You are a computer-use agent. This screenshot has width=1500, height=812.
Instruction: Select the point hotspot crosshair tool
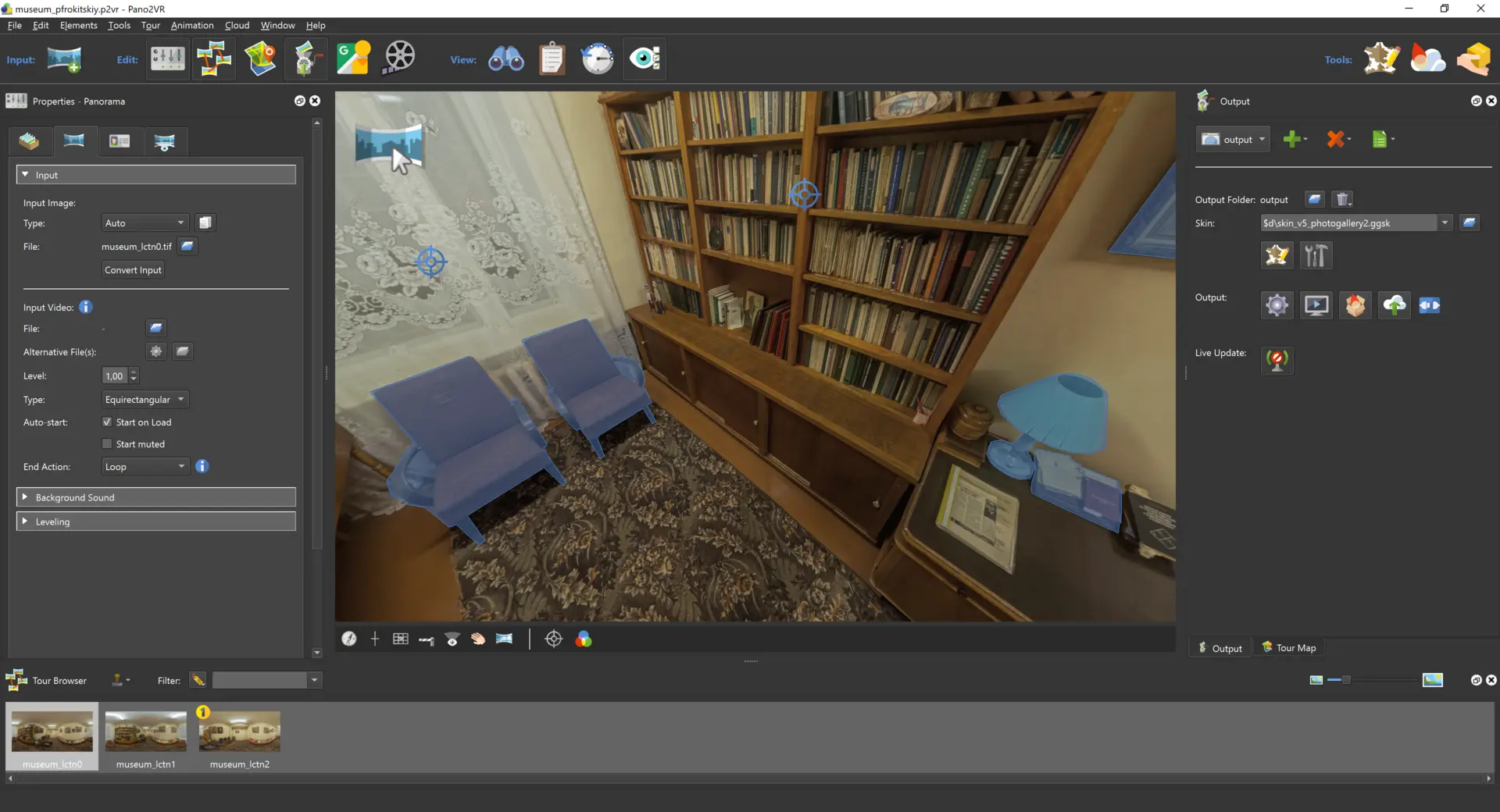point(553,639)
